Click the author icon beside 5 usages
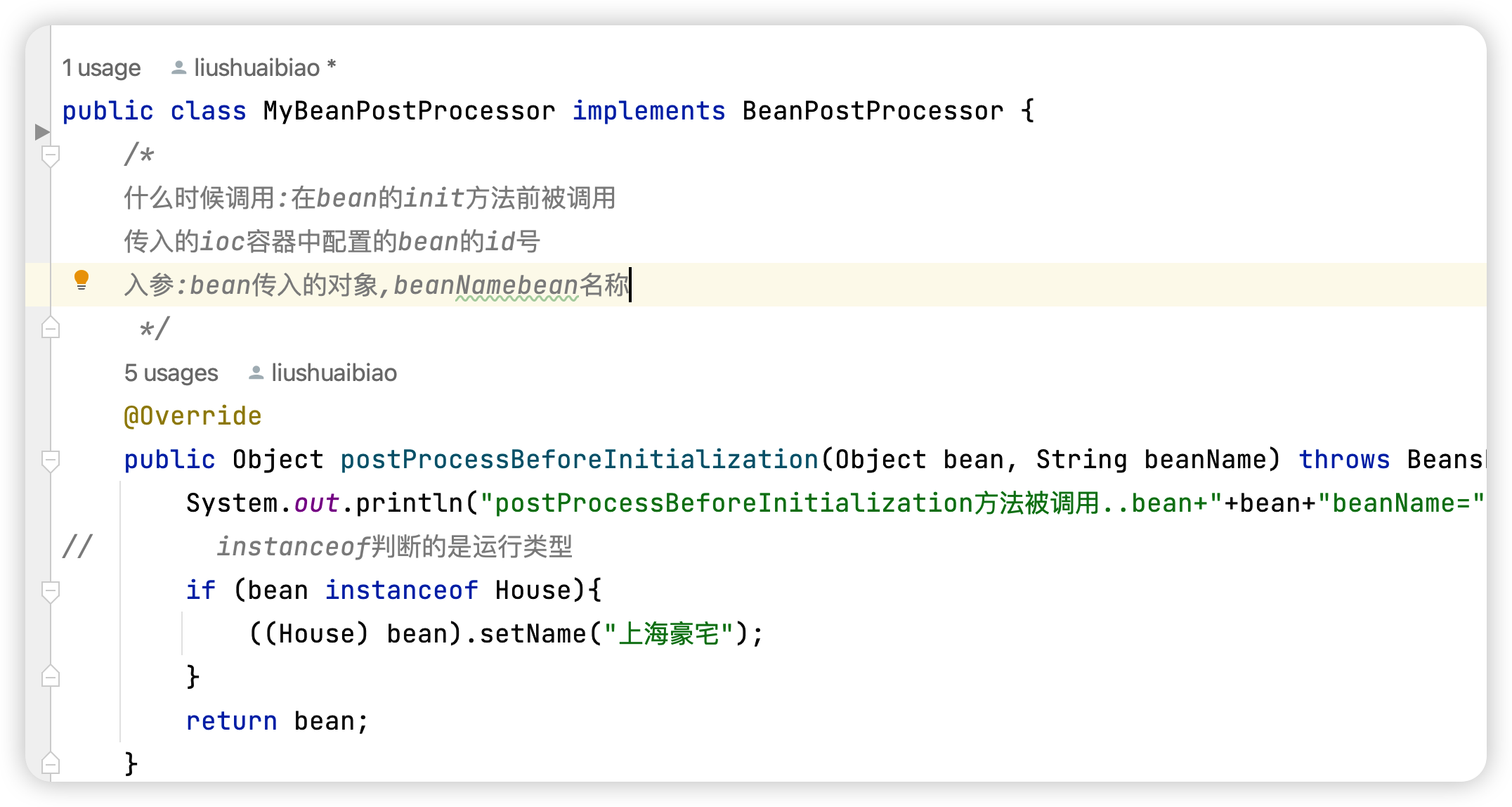Viewport: 1512px width, 807px height. pos(256,373)
